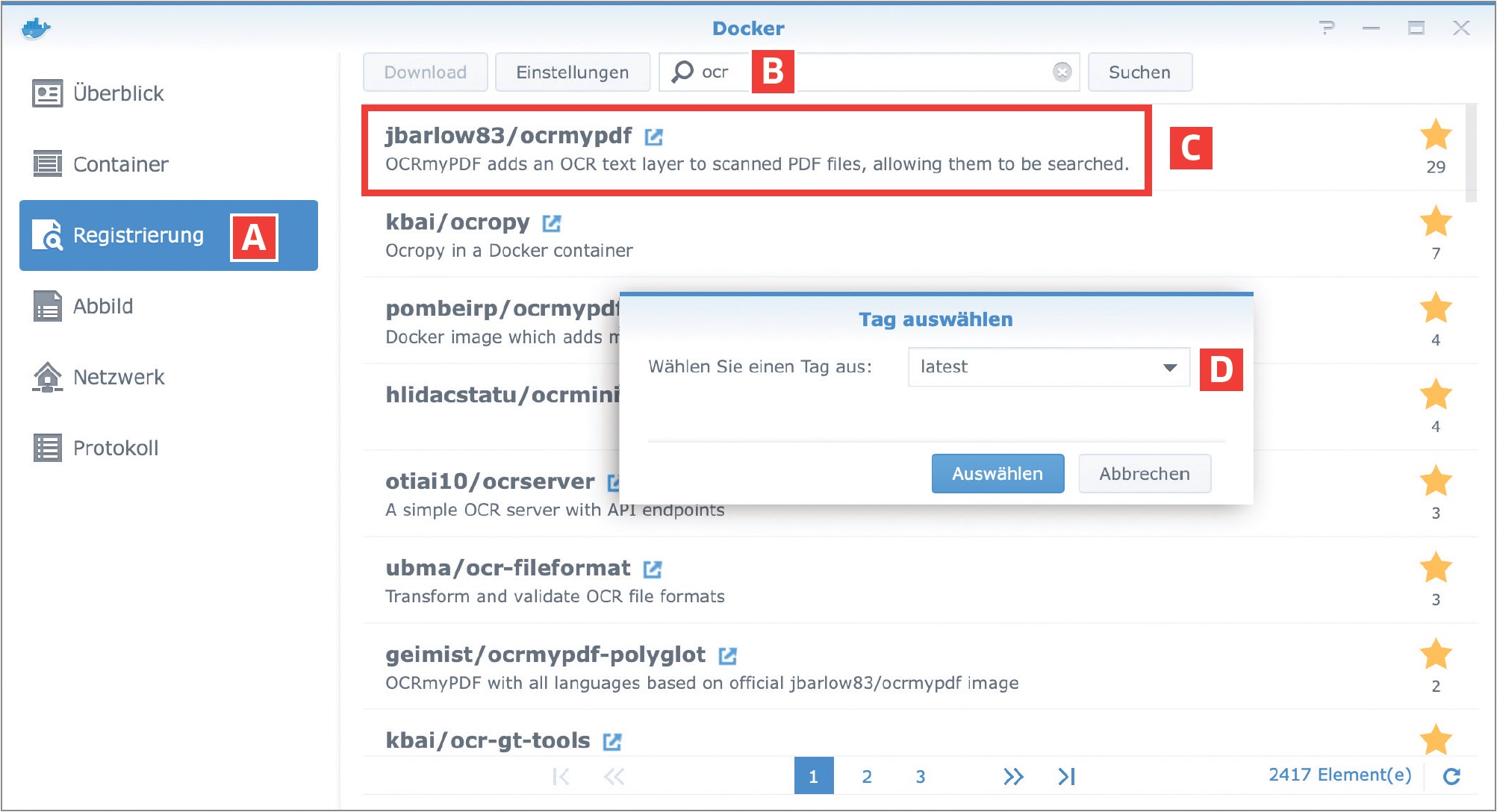Open external link for kbai/ocr-gt-tools
Viewport: 1497px width, 812px height.
612,742
